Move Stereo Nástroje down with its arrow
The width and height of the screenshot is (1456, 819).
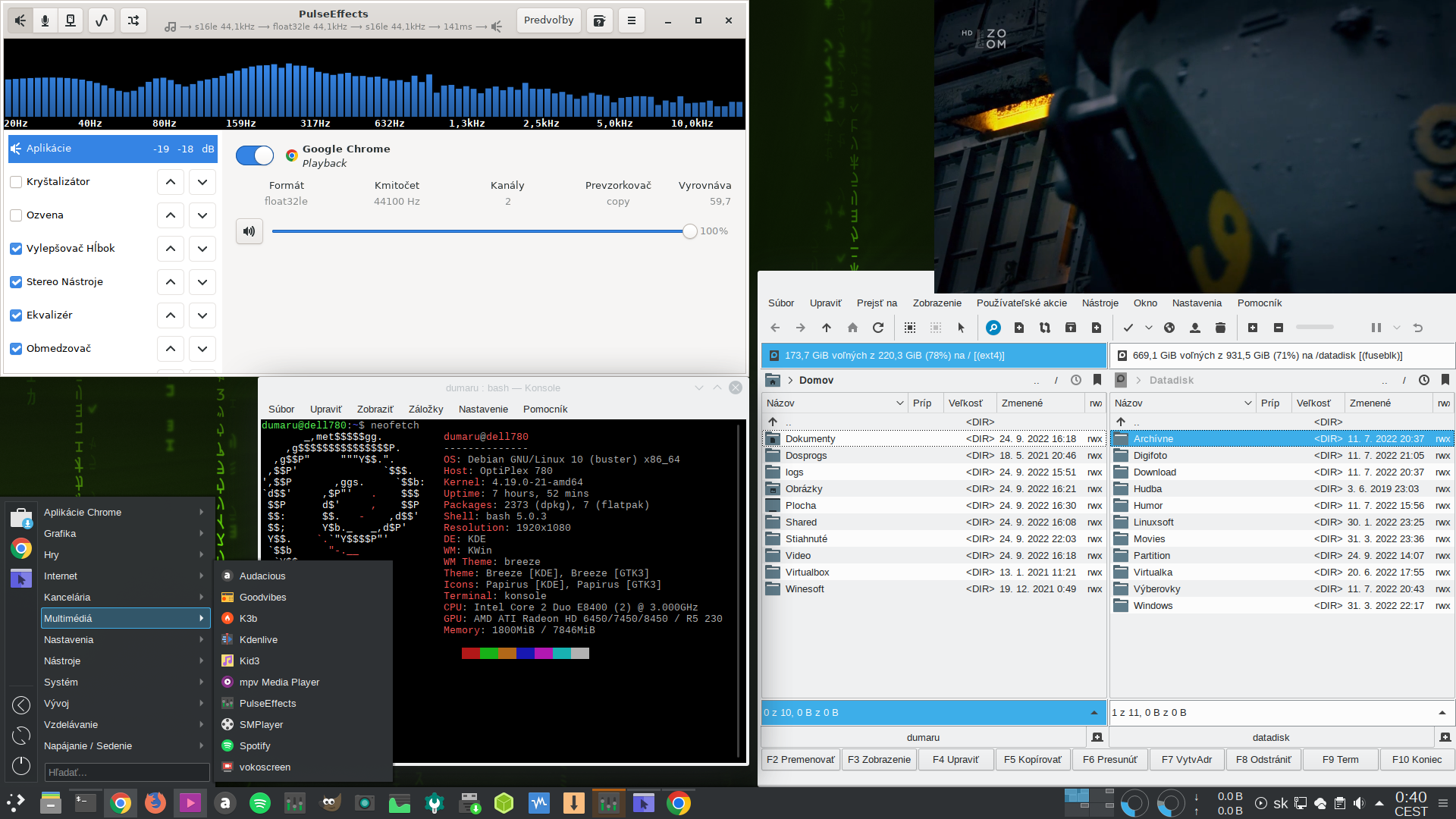tap(202, 282)
